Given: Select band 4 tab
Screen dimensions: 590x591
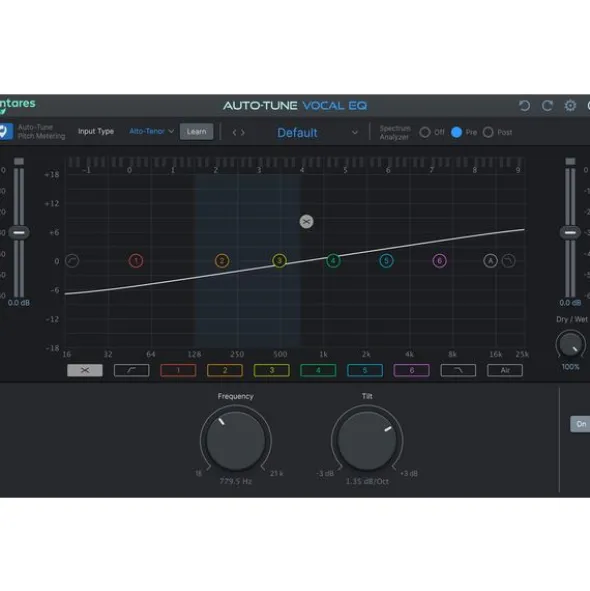Looking at the screenshot, I should pos(318,371).
